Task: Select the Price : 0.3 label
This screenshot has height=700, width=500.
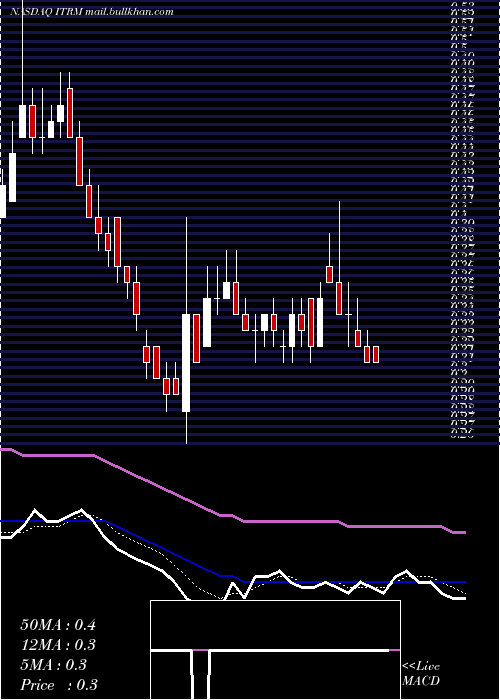Action: (x=59, y=685)
